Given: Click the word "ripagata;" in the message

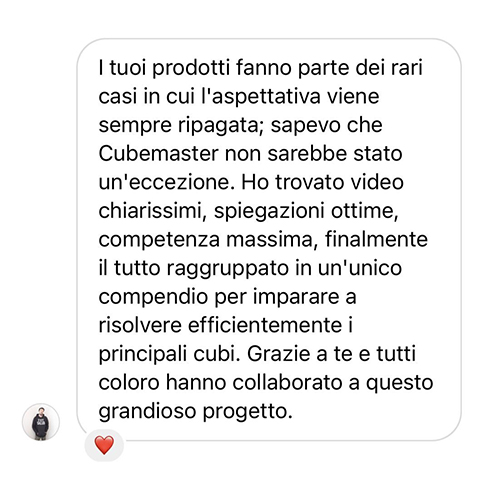Looking at the screenshot, I should point(221,126).
